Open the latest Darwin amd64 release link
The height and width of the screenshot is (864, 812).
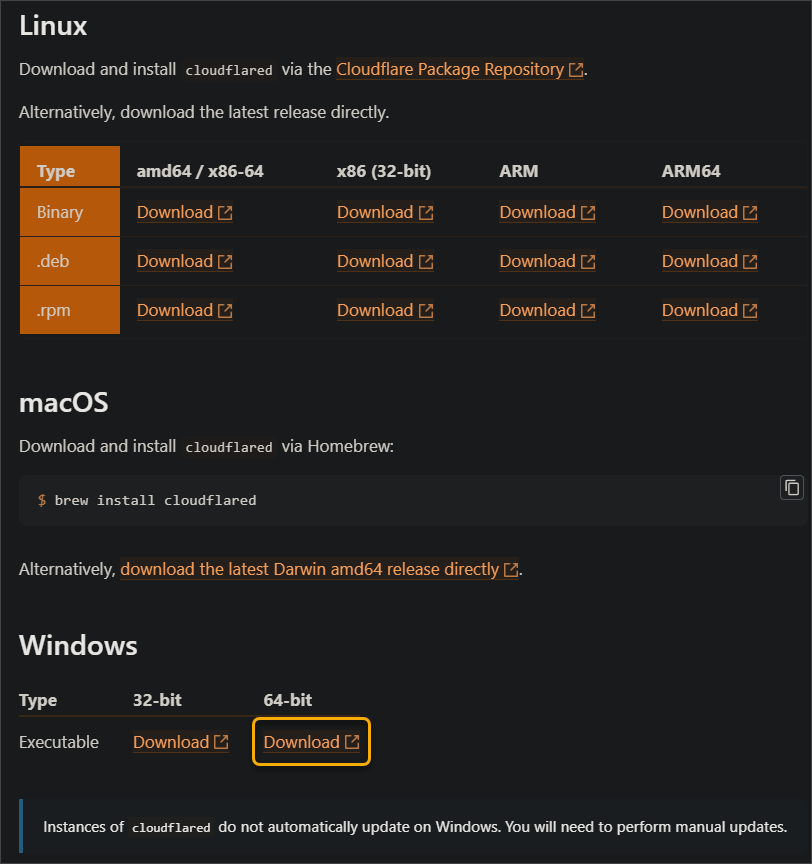pos(319,569)
